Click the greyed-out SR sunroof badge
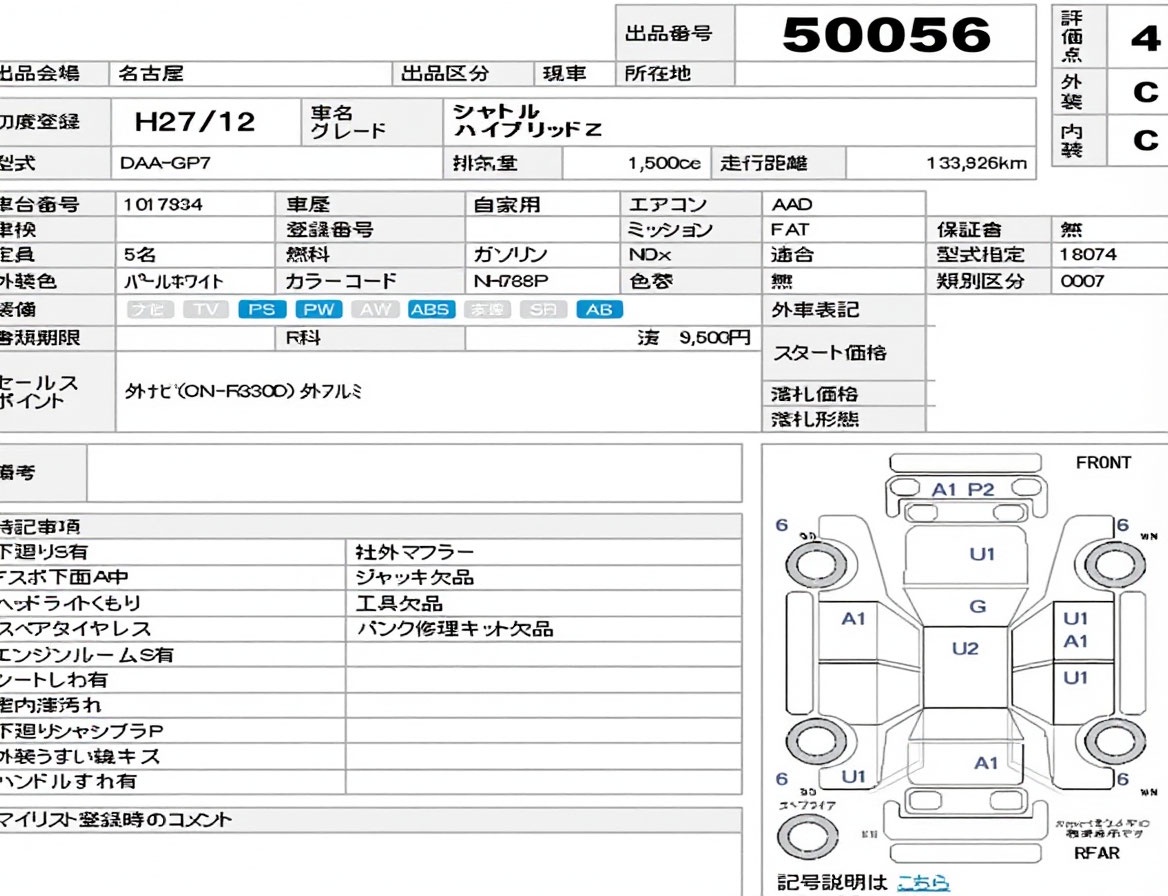This screenshot has height=896, width=1168. pos(543,309)
